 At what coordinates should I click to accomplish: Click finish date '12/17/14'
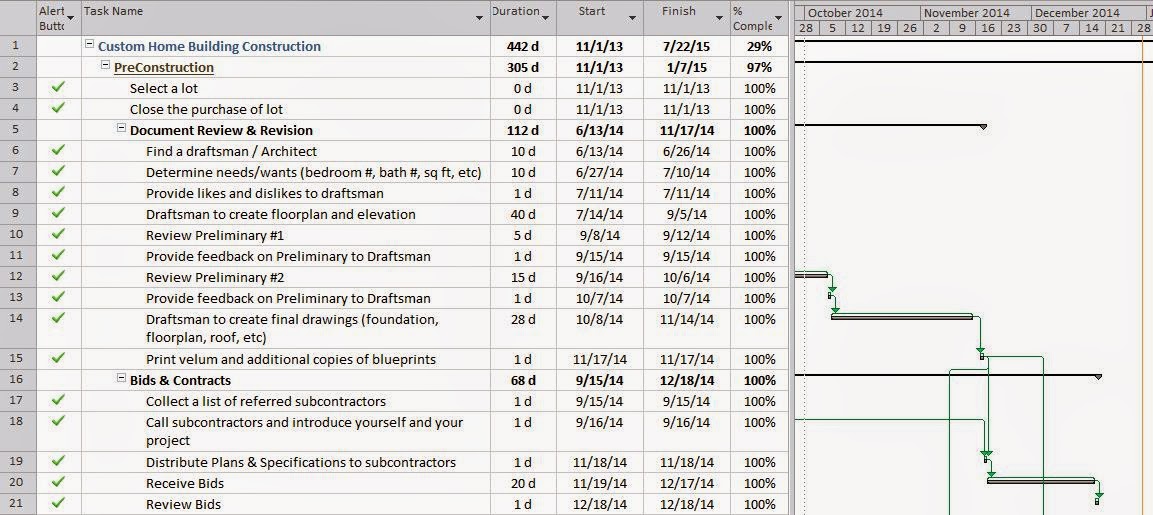686,483
